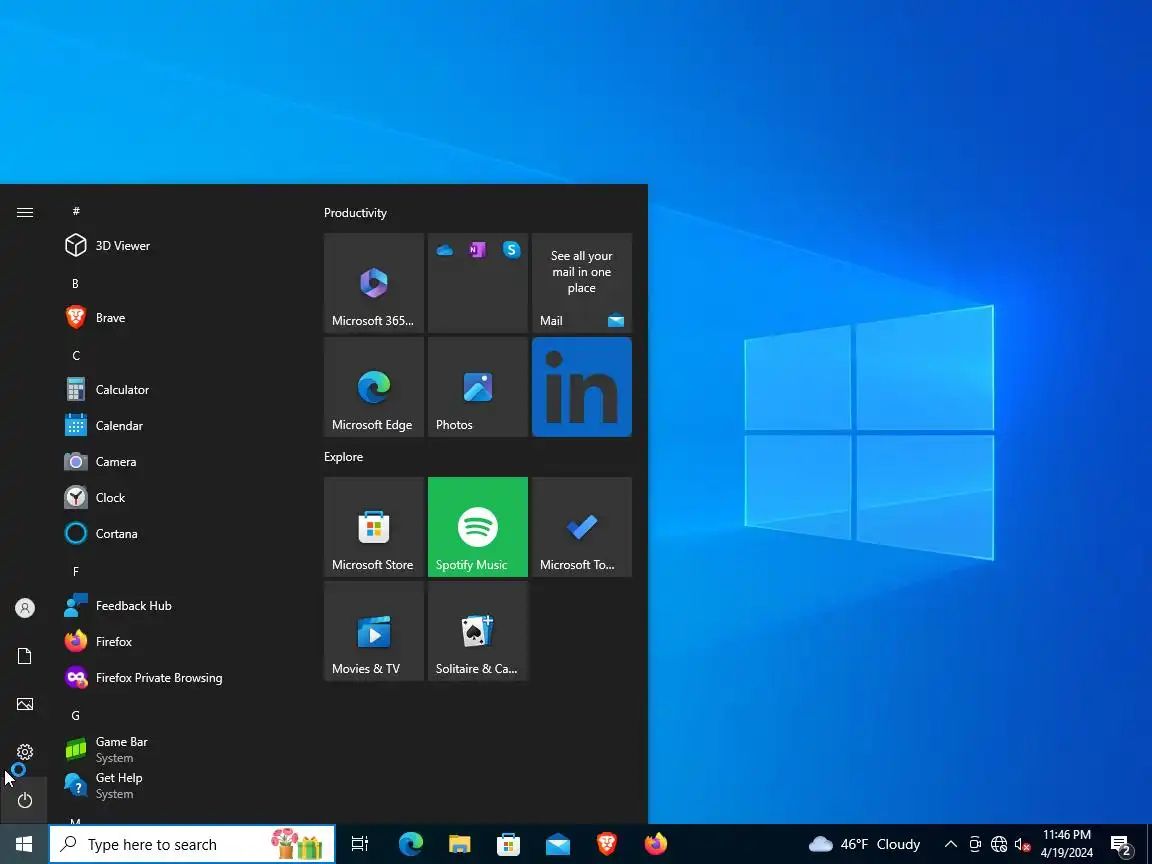Open the Calendar app
Viewport: 1152px width, 864px height.
pos(176,425)
